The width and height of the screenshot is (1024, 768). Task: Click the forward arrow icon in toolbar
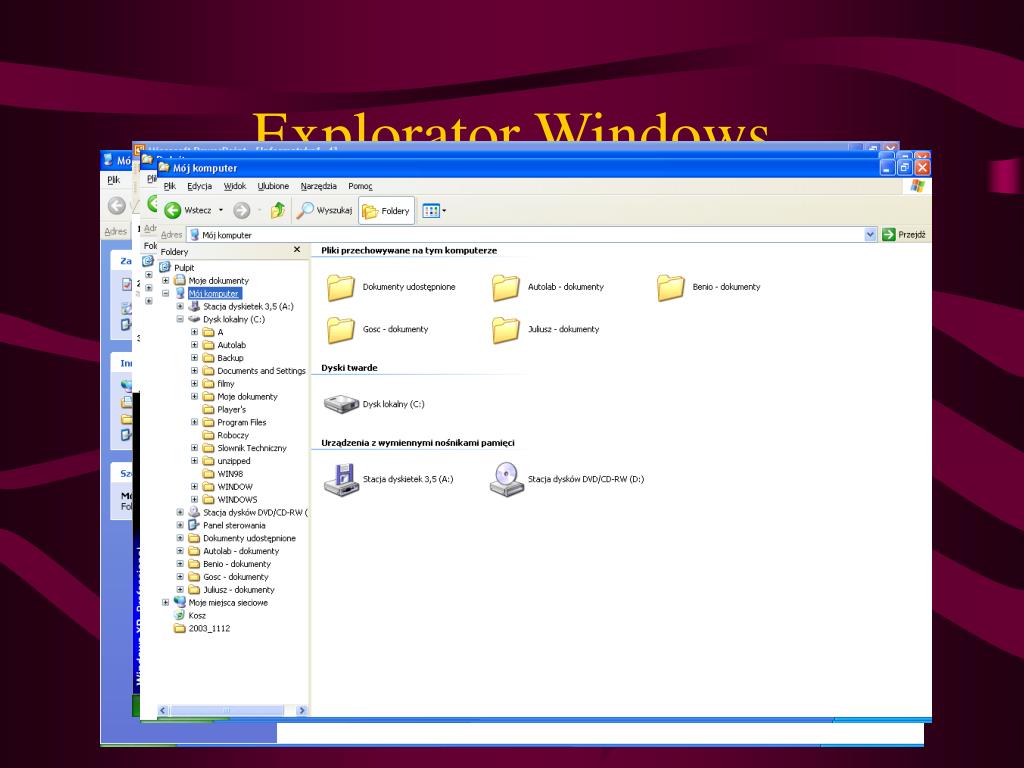coord(242,210)
